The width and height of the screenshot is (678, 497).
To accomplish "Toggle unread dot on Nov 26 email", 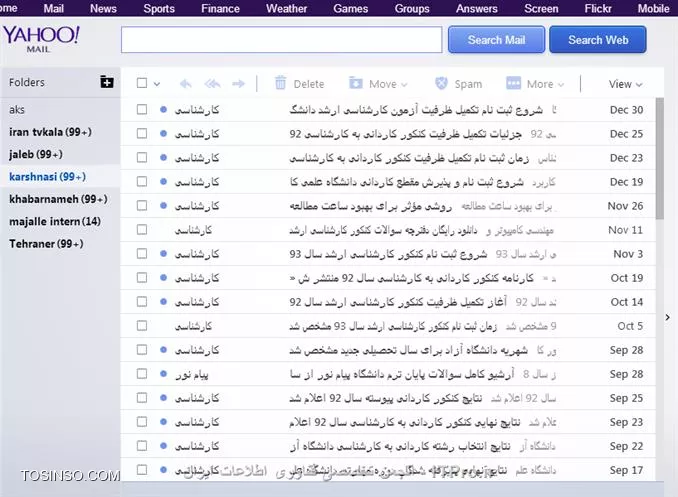I will 163,205.
